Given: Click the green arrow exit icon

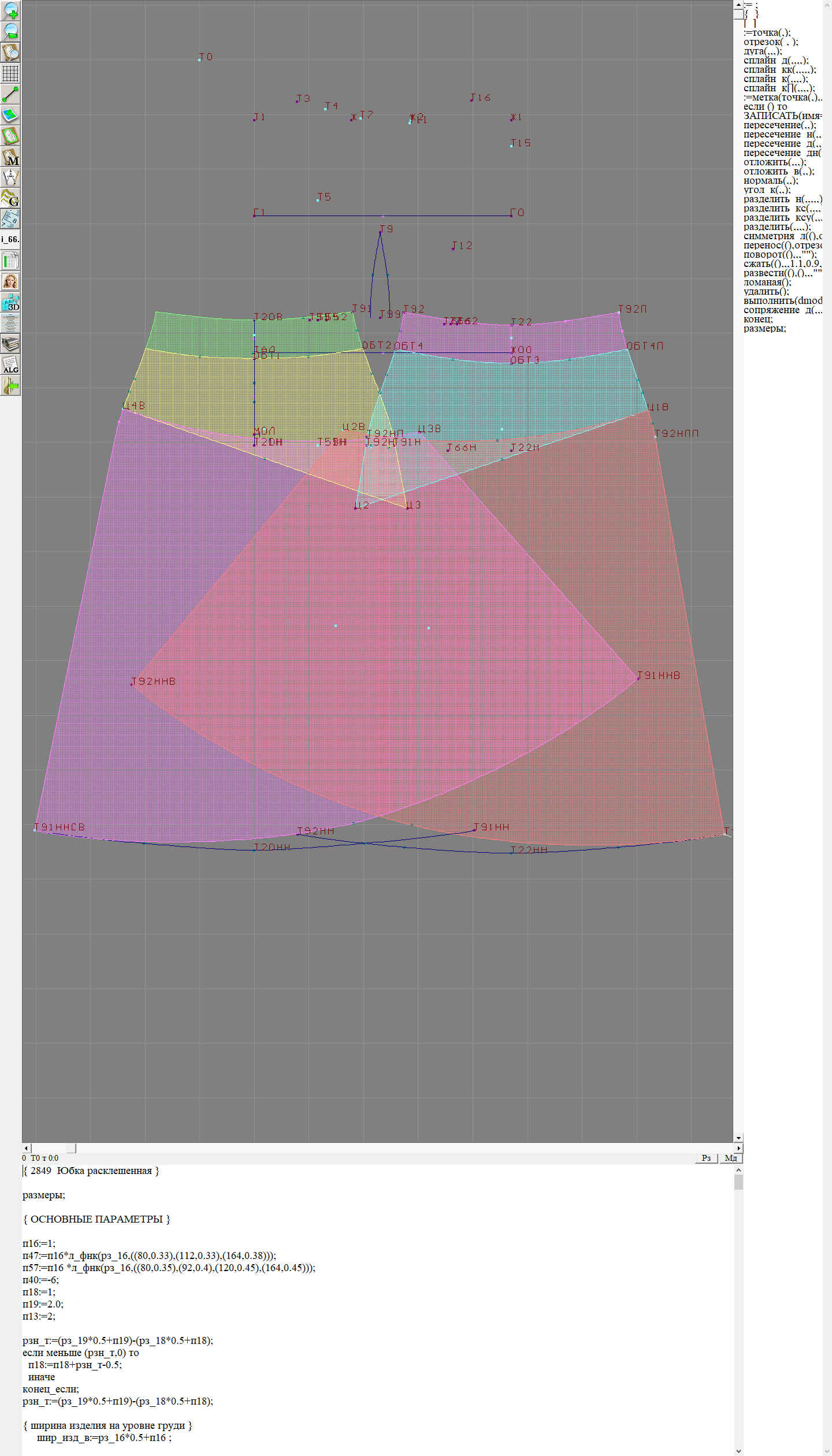Looking at the screenshot, I should coord(10,385).
